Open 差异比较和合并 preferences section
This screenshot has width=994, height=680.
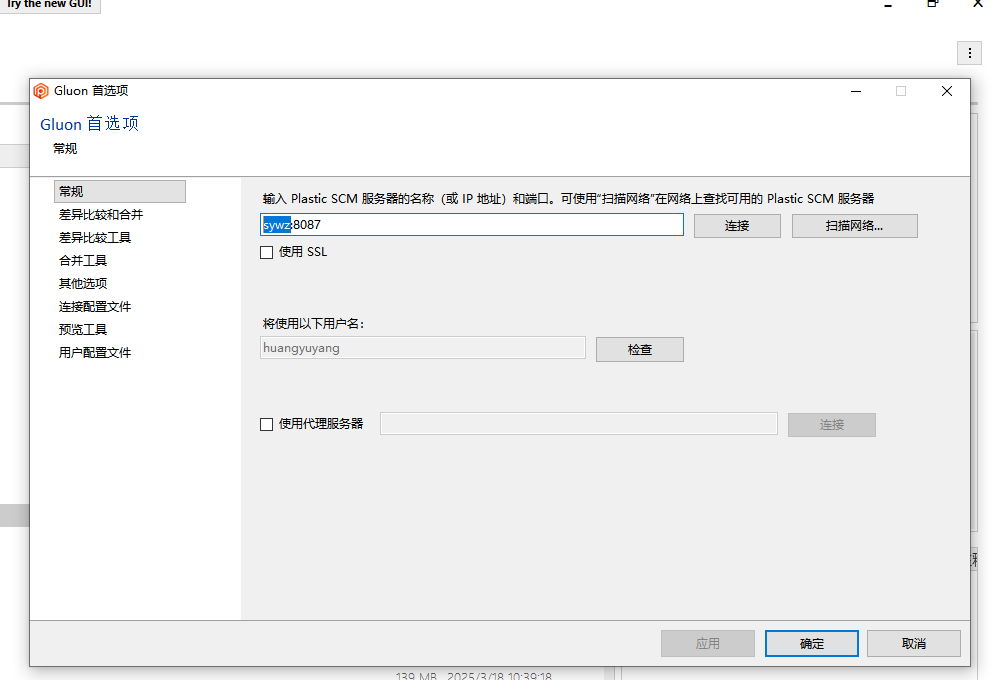(x=101, y=215)
